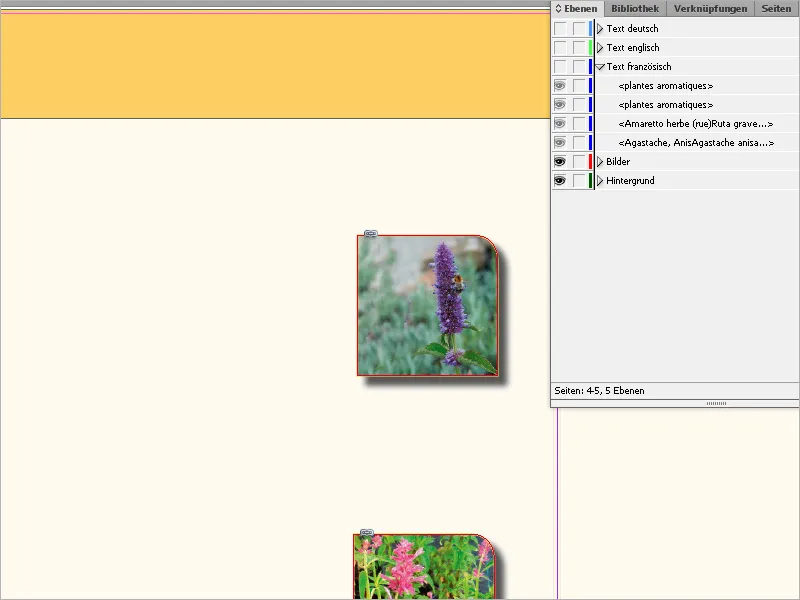Expand the Bilder layer
The width and height of the screenshot is (800, 600).
coord(600,162)
